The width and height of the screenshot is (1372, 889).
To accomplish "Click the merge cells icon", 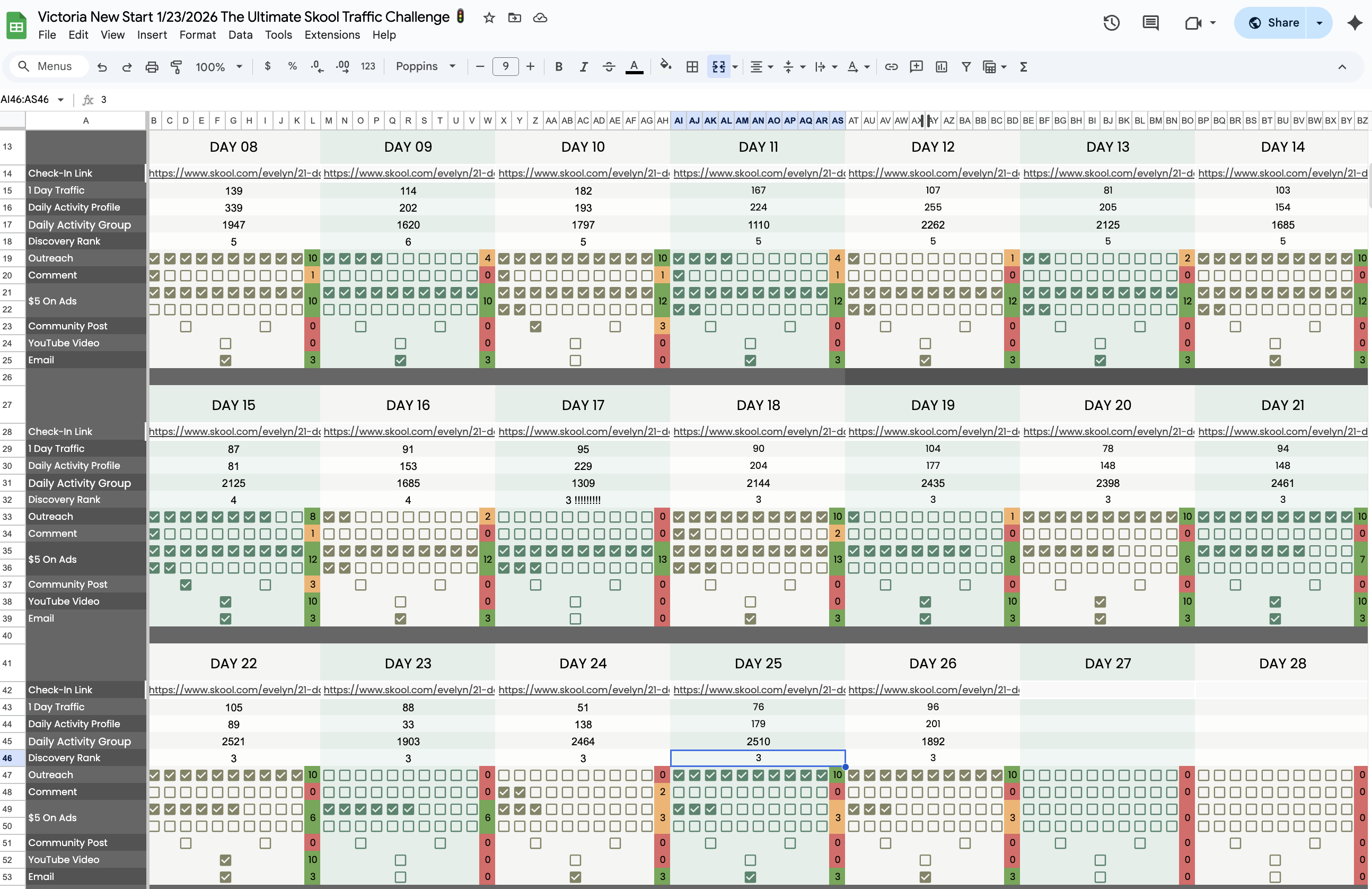I will tap(719, 67).
